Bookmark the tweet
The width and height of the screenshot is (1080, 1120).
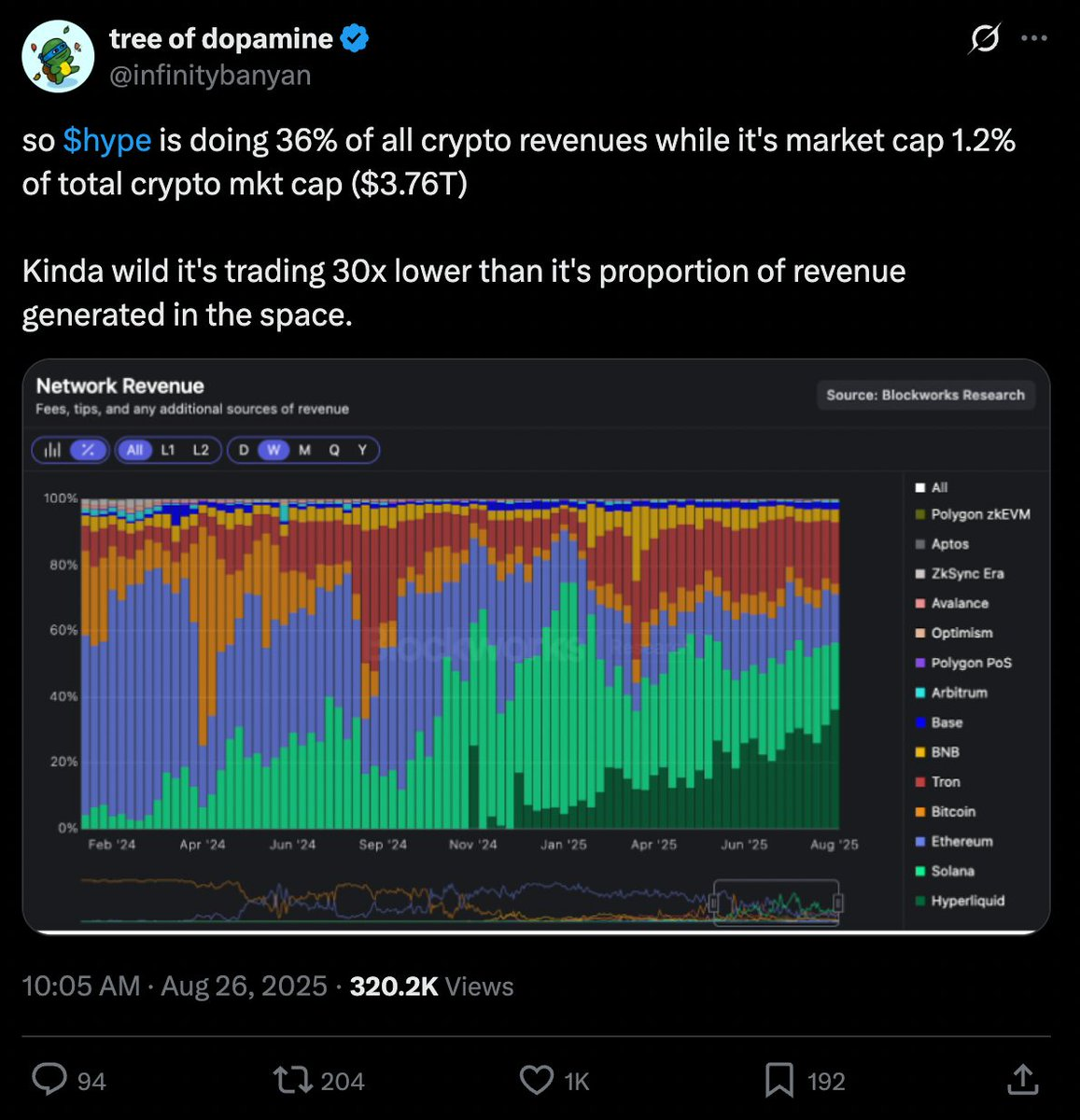tap(782, 1080)
